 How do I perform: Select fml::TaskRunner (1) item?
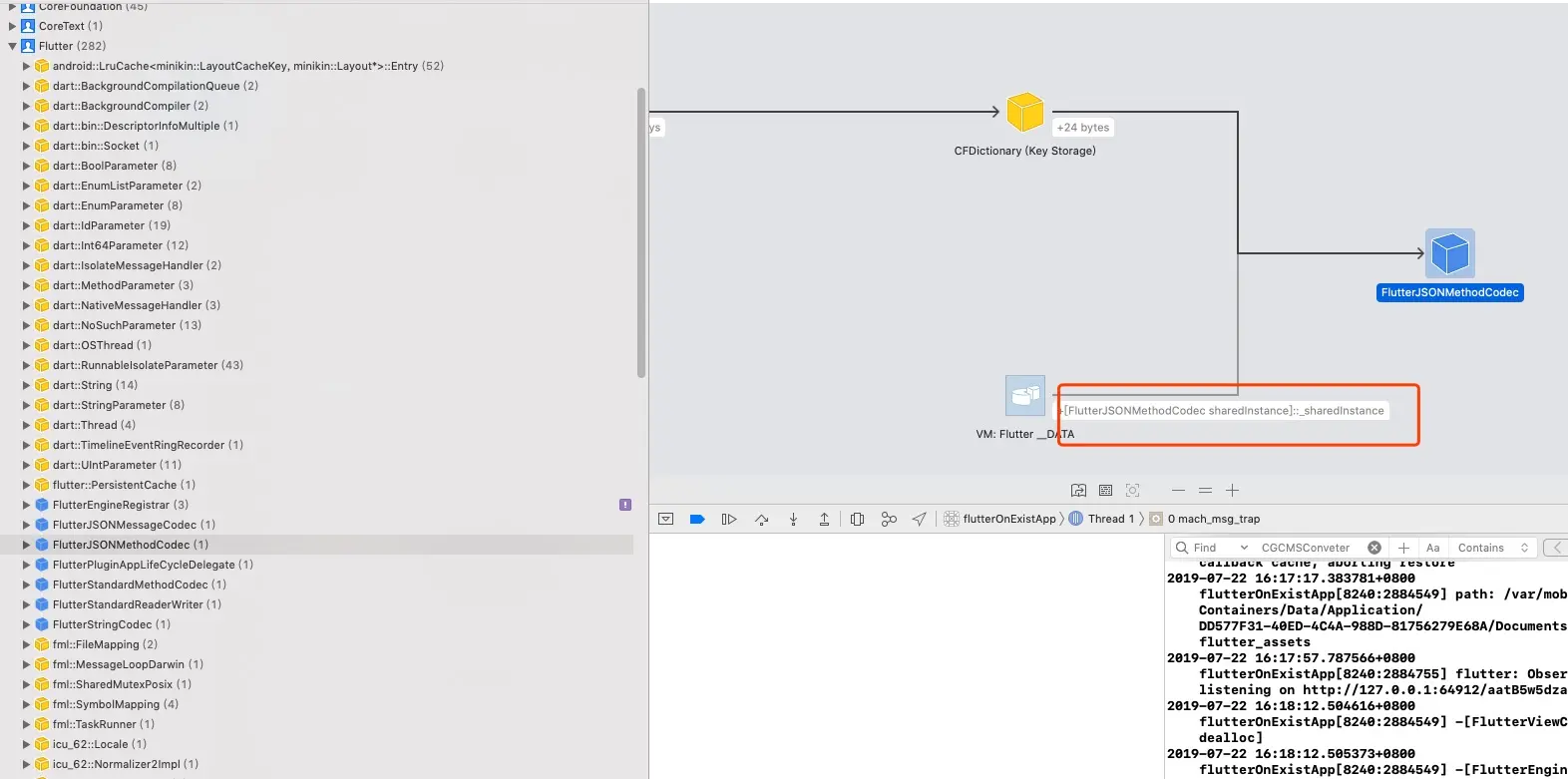pos(104,724)
